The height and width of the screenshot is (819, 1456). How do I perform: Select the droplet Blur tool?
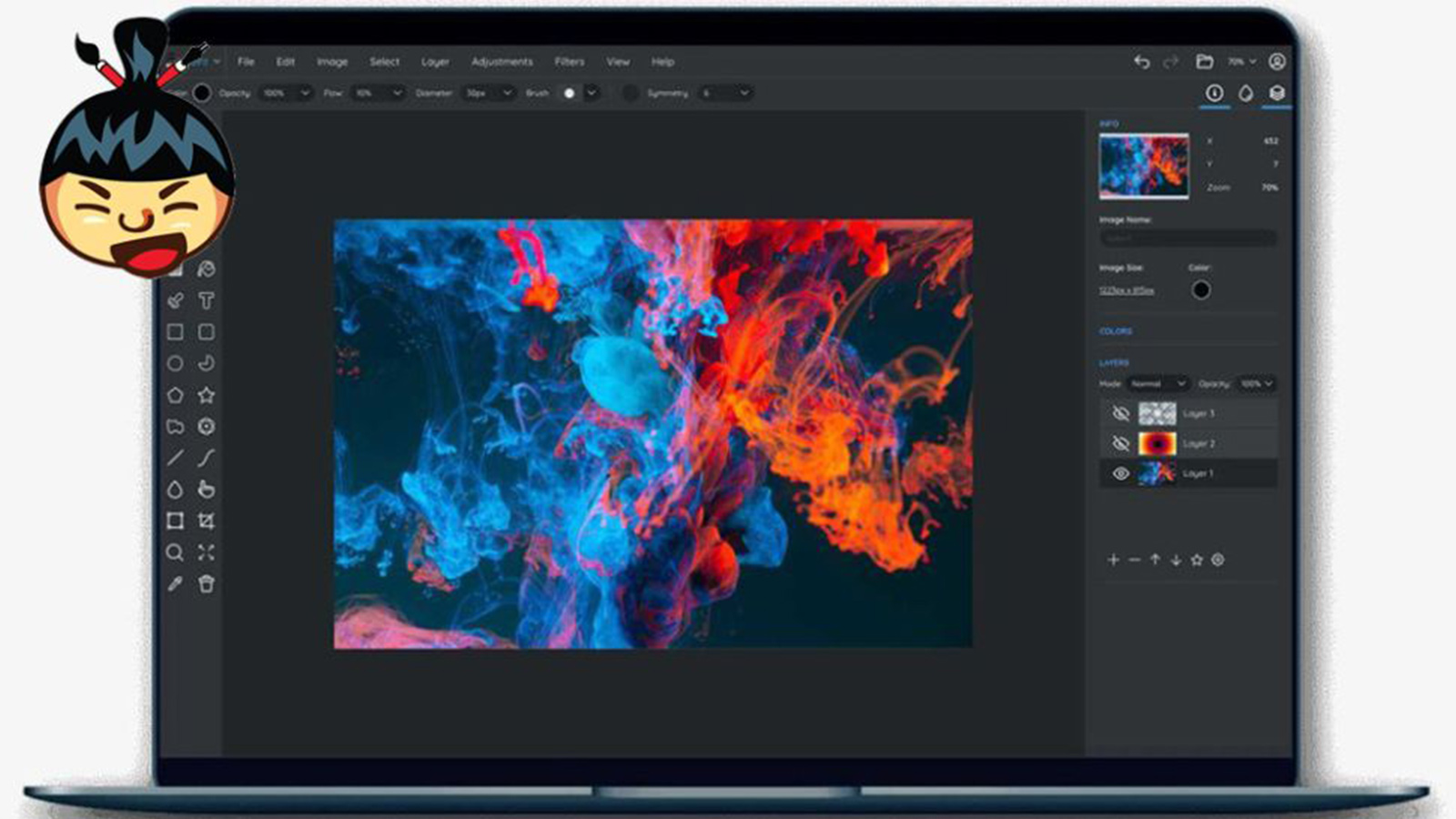(175, 490)
